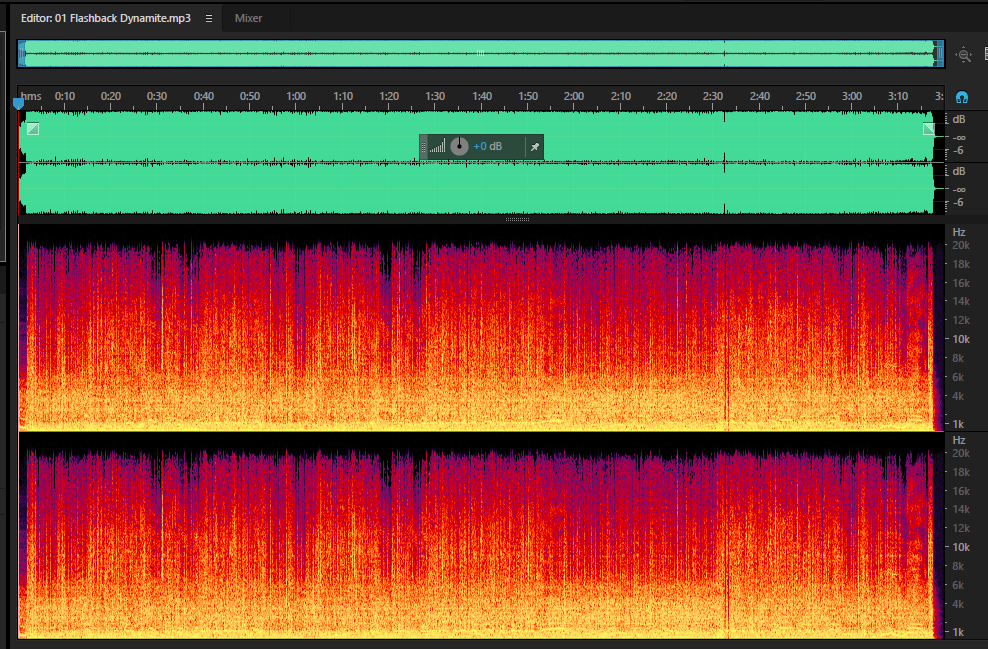Viewport: 988px width, 649px height.
Task: Click the overview navigator's right edge handle
Action: tap(939, 54)
